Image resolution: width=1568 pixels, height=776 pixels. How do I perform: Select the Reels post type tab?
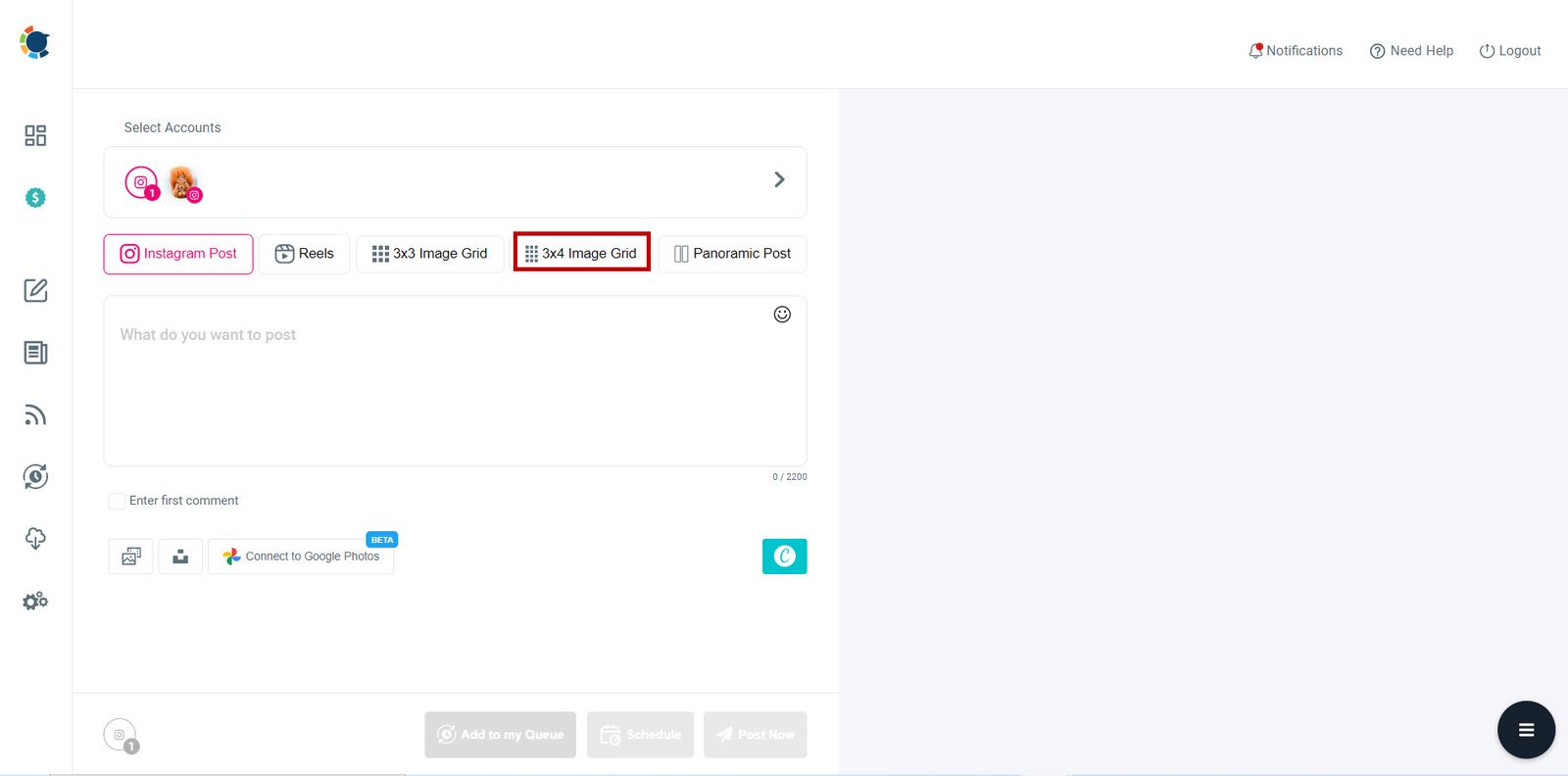pyautogui.click(x=305, y=254)
